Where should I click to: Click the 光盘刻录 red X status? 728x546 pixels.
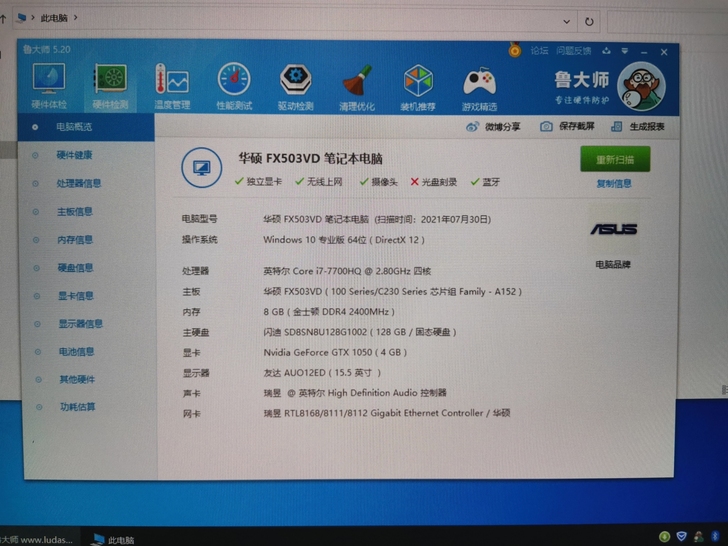[434, 182]
